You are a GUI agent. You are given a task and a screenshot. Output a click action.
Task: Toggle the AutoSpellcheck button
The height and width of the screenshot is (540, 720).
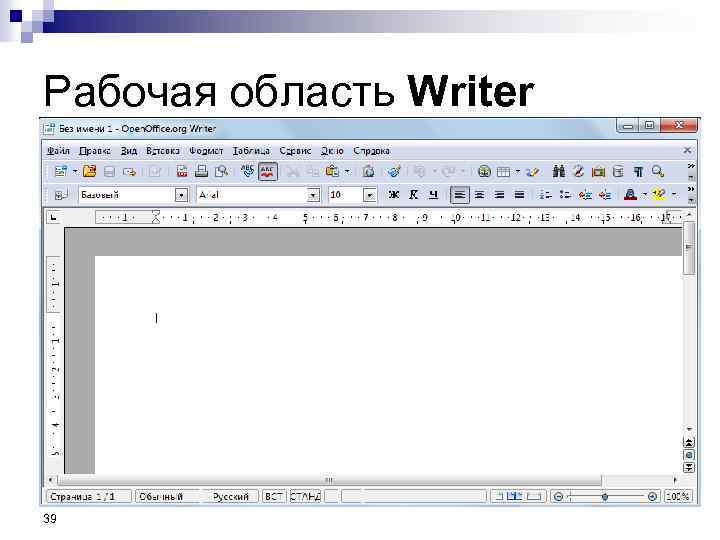point(268,172)
